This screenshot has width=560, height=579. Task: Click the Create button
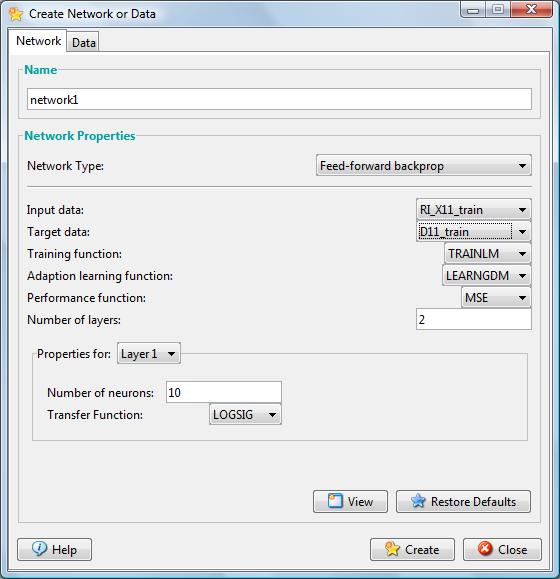(x=412, y=549)
